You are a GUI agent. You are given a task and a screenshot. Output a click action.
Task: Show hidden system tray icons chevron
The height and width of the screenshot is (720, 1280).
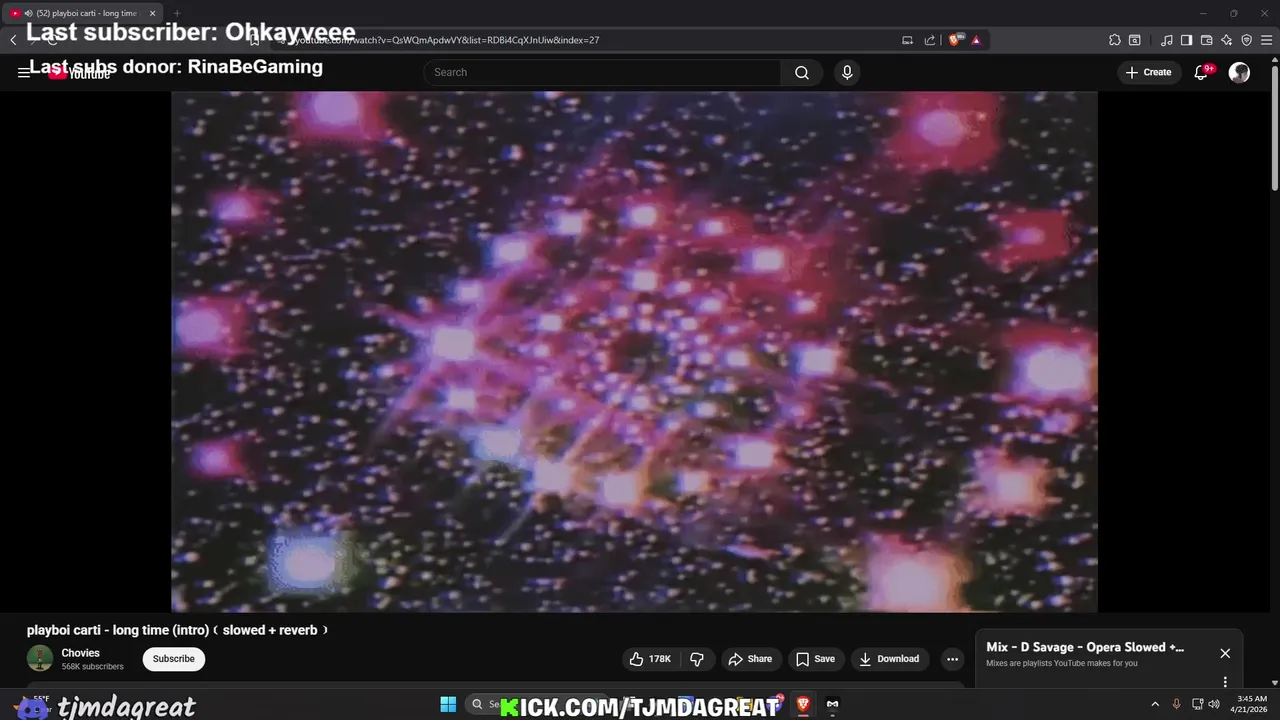click(x=1155, y=704)
